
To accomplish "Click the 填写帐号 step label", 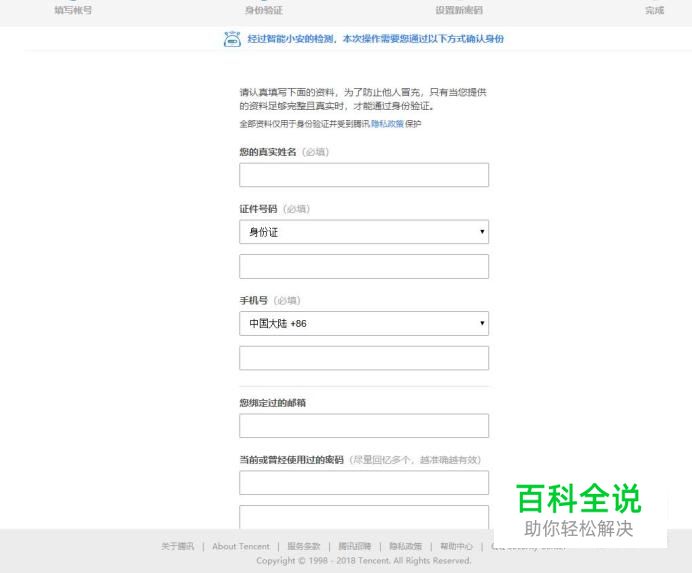I will click(x=73, y=10).
